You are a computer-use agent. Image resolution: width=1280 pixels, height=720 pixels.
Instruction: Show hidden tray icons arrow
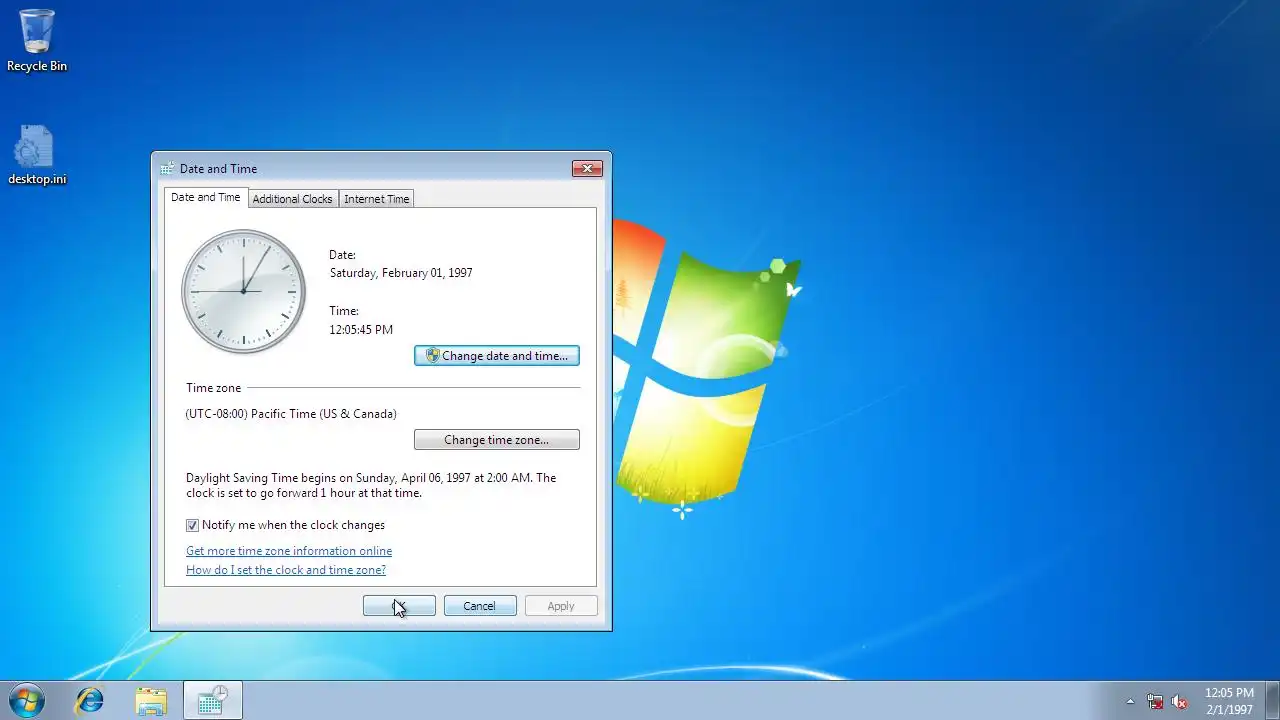[1130, 701]
